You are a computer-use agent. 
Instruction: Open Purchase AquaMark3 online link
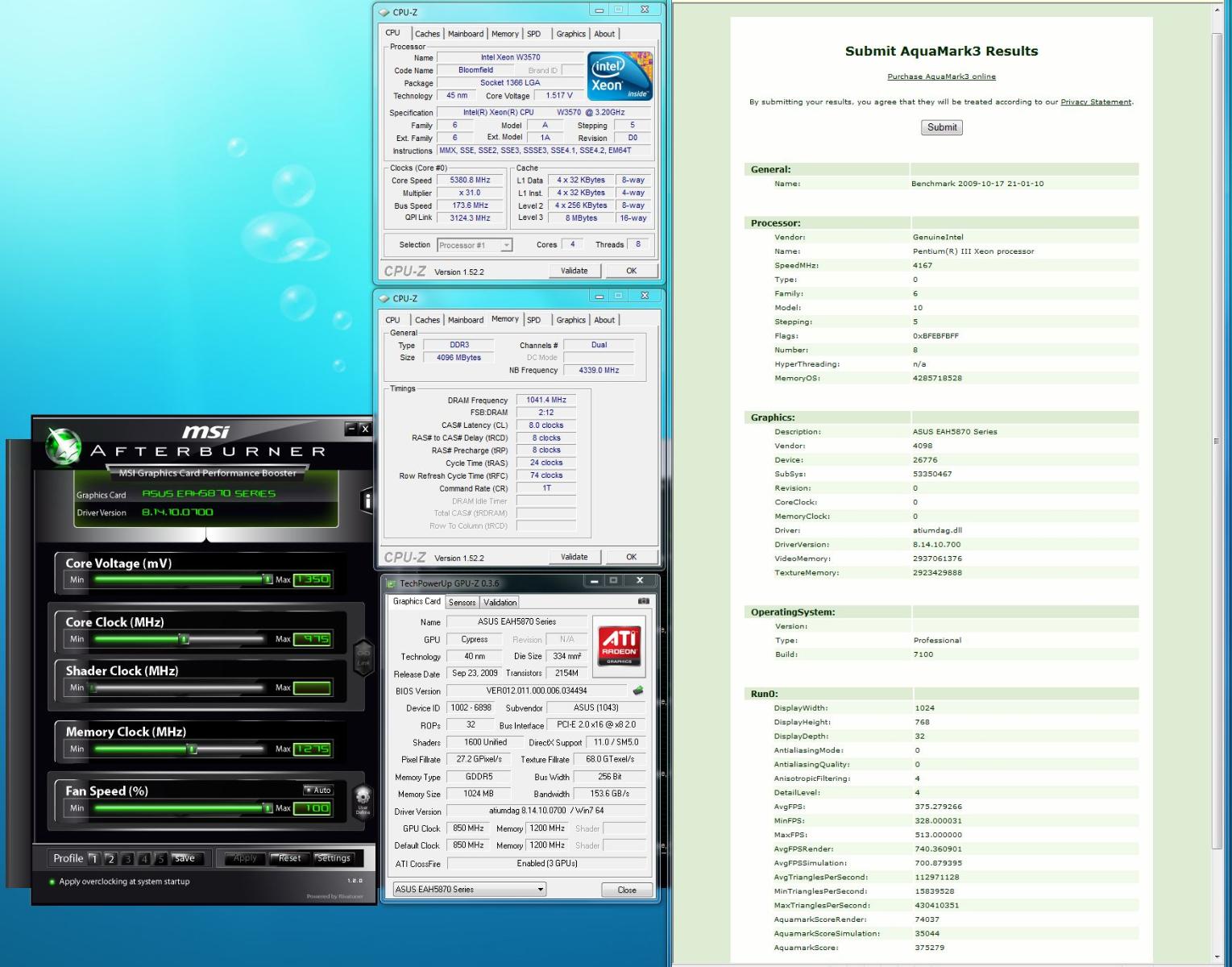point(941,77)
